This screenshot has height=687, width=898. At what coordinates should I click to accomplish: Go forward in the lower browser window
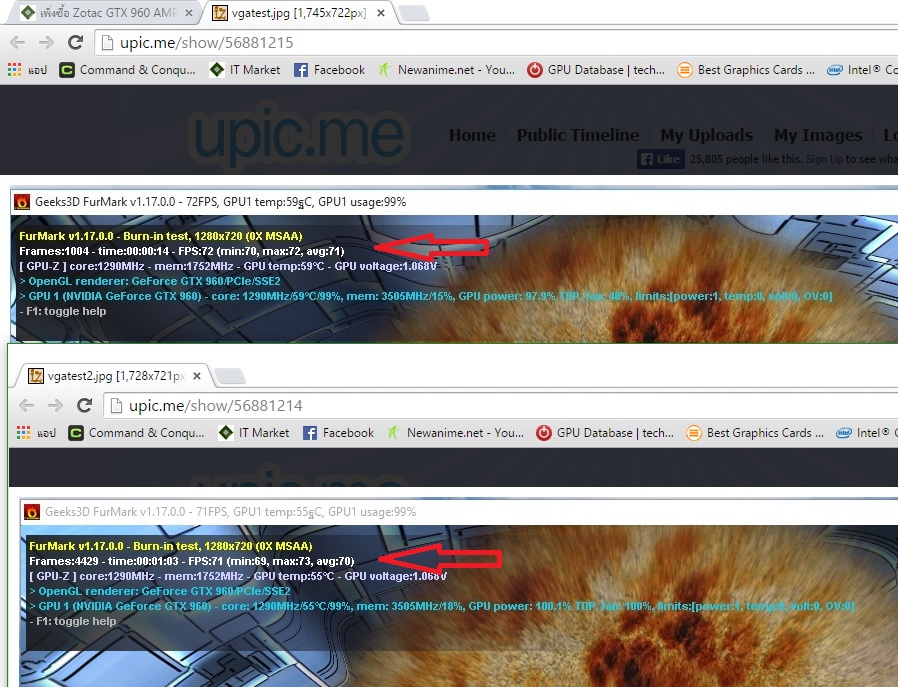click(55, 405)
